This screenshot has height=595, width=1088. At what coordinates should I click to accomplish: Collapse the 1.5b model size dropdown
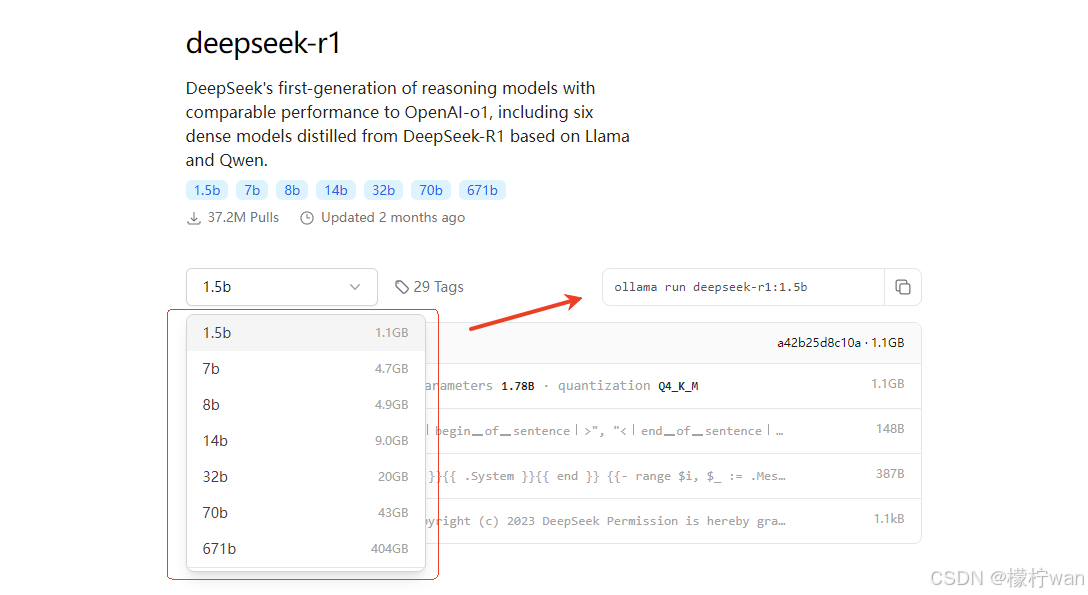(x=282, y=287)
